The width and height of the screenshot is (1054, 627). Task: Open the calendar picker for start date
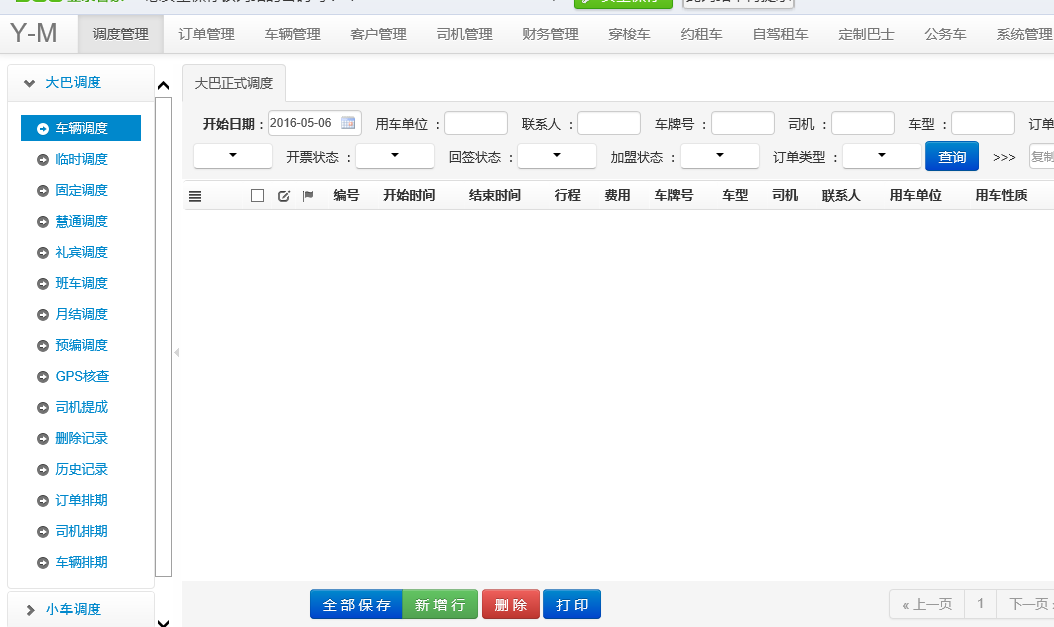click(348, 123)
